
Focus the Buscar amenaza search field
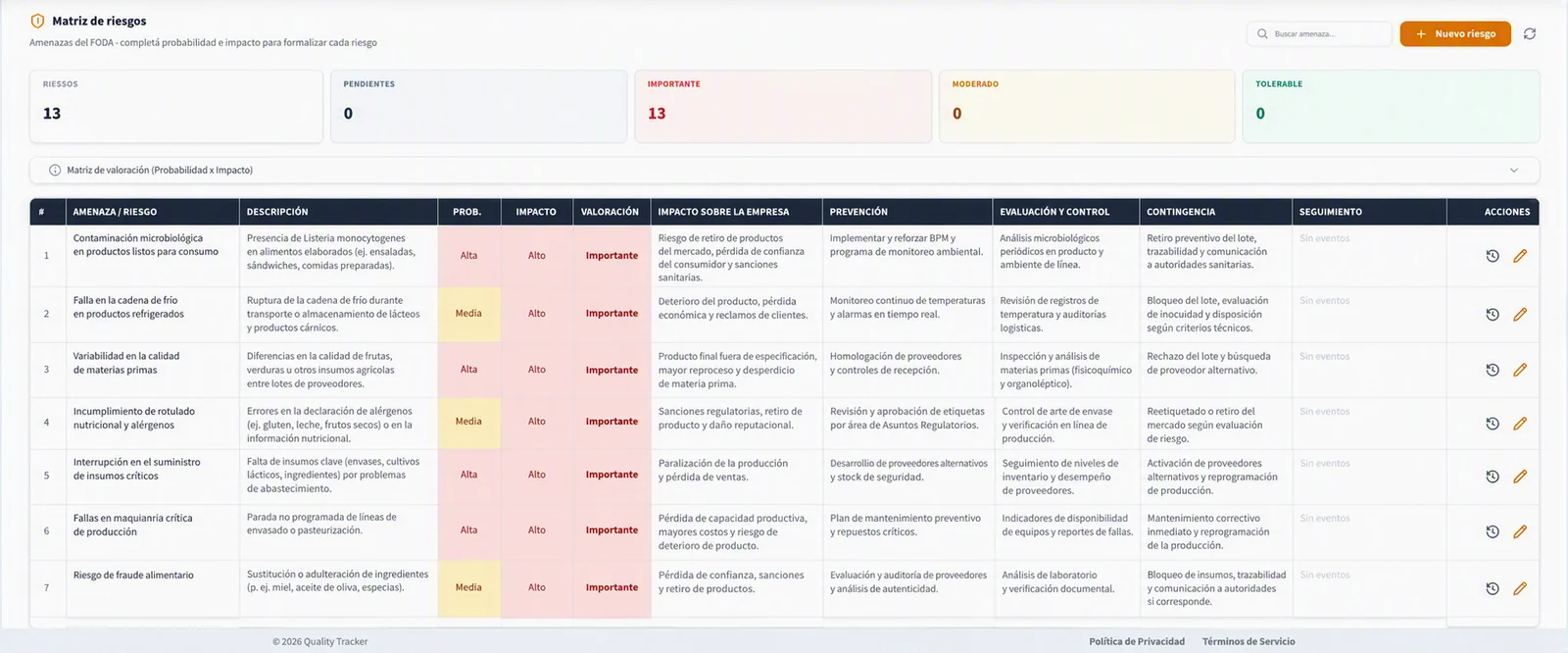click(x=1319, y=33)
